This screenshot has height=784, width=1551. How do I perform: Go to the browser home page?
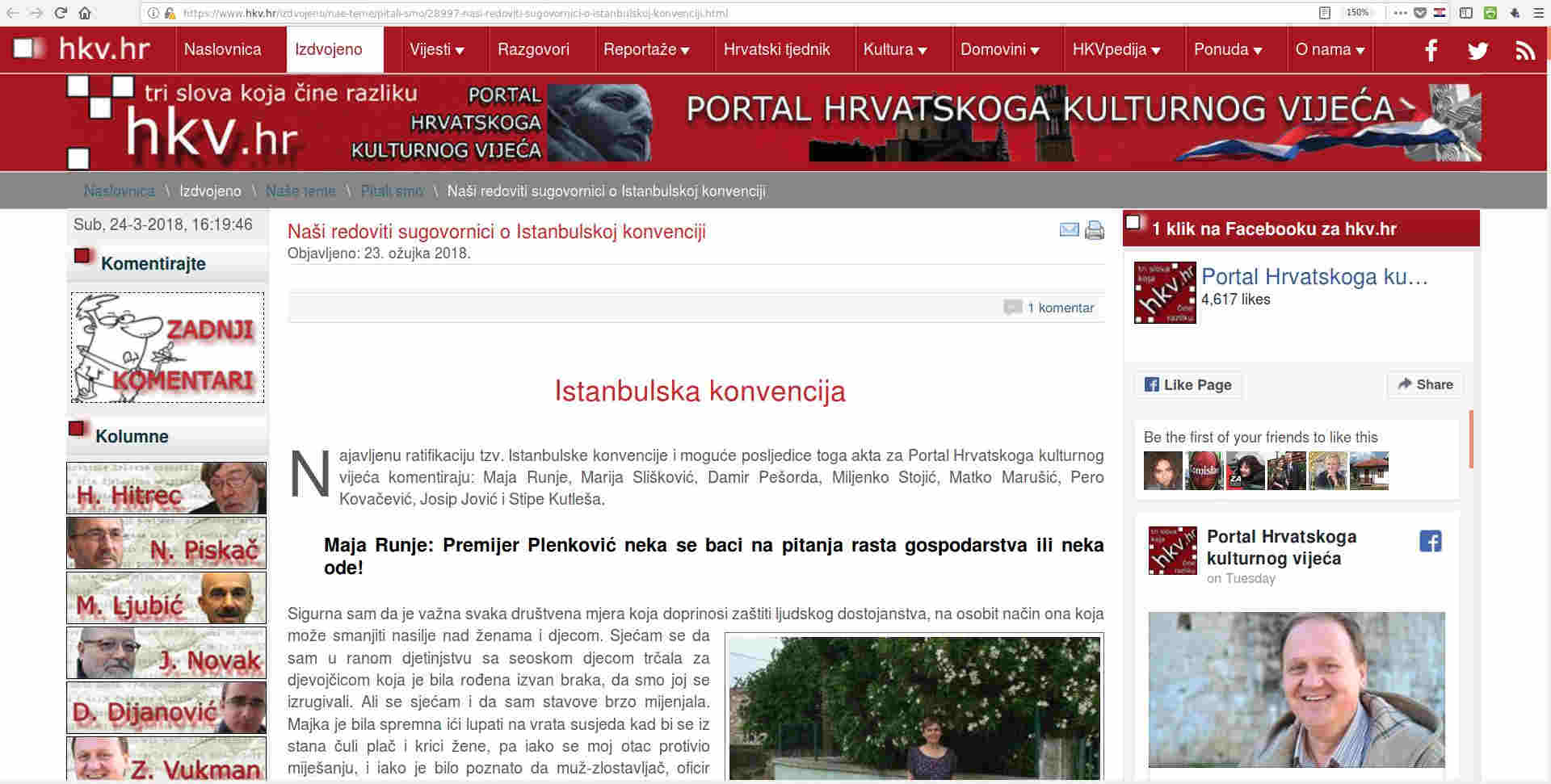pyautogui.click(x=85, y=13)
